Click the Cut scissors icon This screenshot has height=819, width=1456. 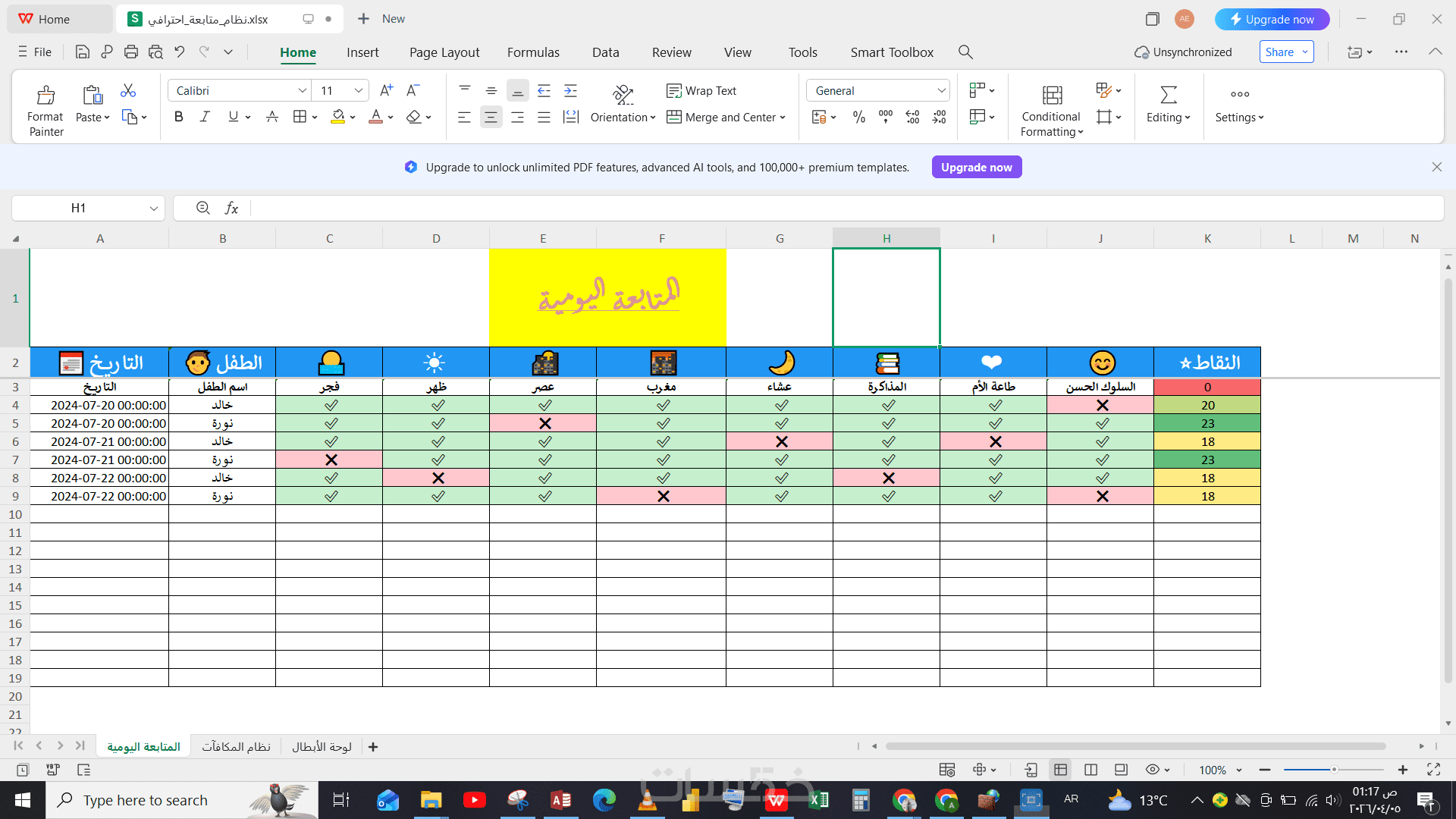[128, 91]
